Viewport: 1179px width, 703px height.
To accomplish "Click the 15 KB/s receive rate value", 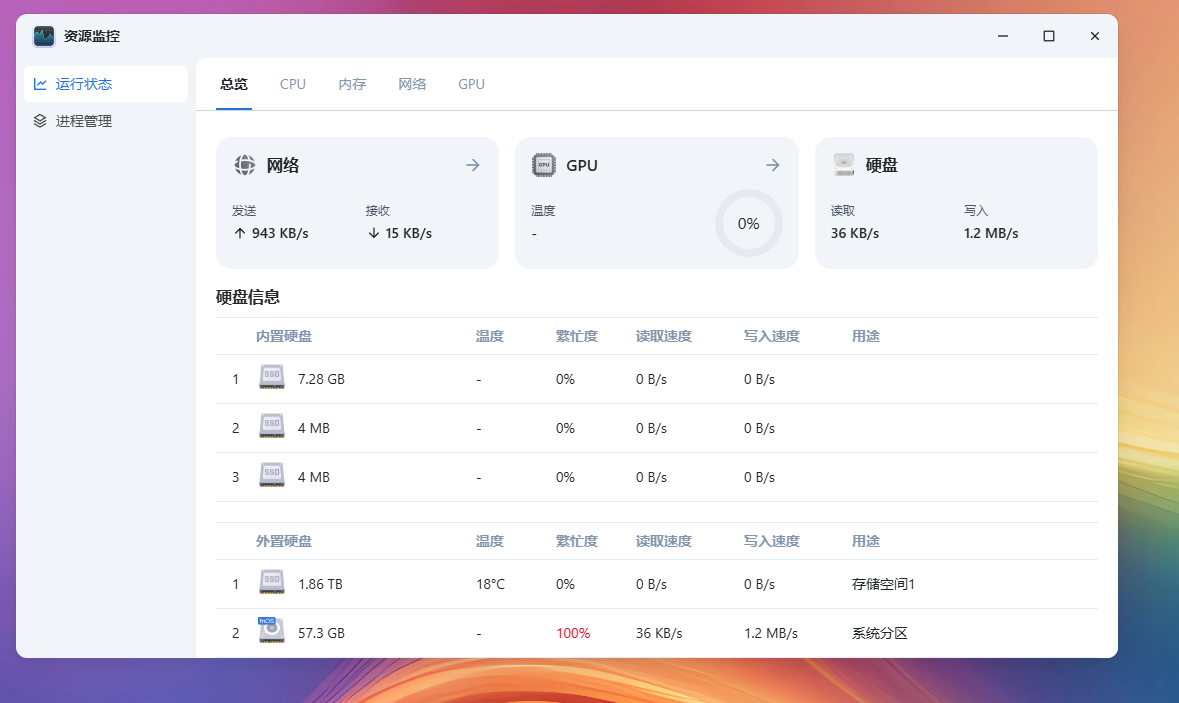I will 408,233.
